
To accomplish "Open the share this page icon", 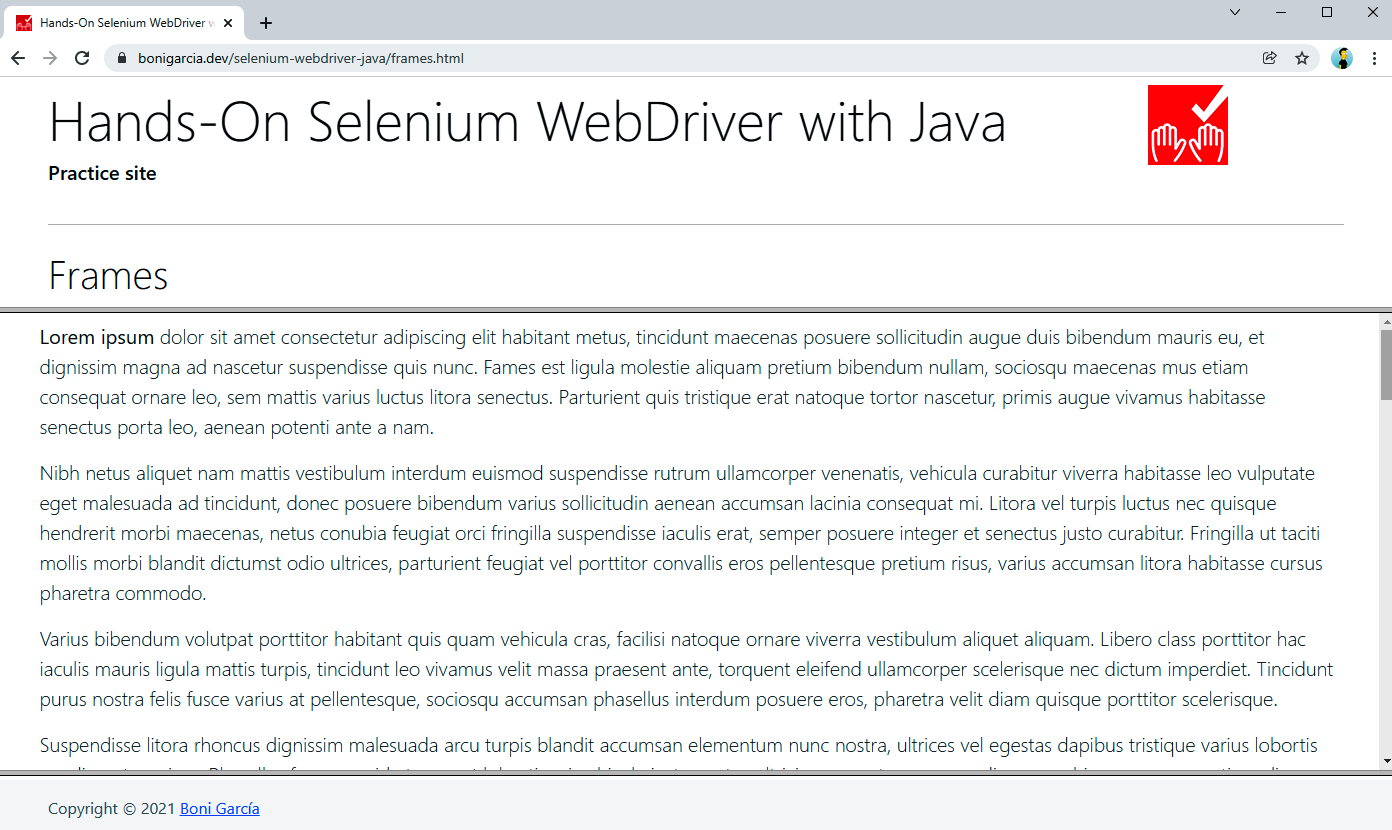I will point(1270,58).
